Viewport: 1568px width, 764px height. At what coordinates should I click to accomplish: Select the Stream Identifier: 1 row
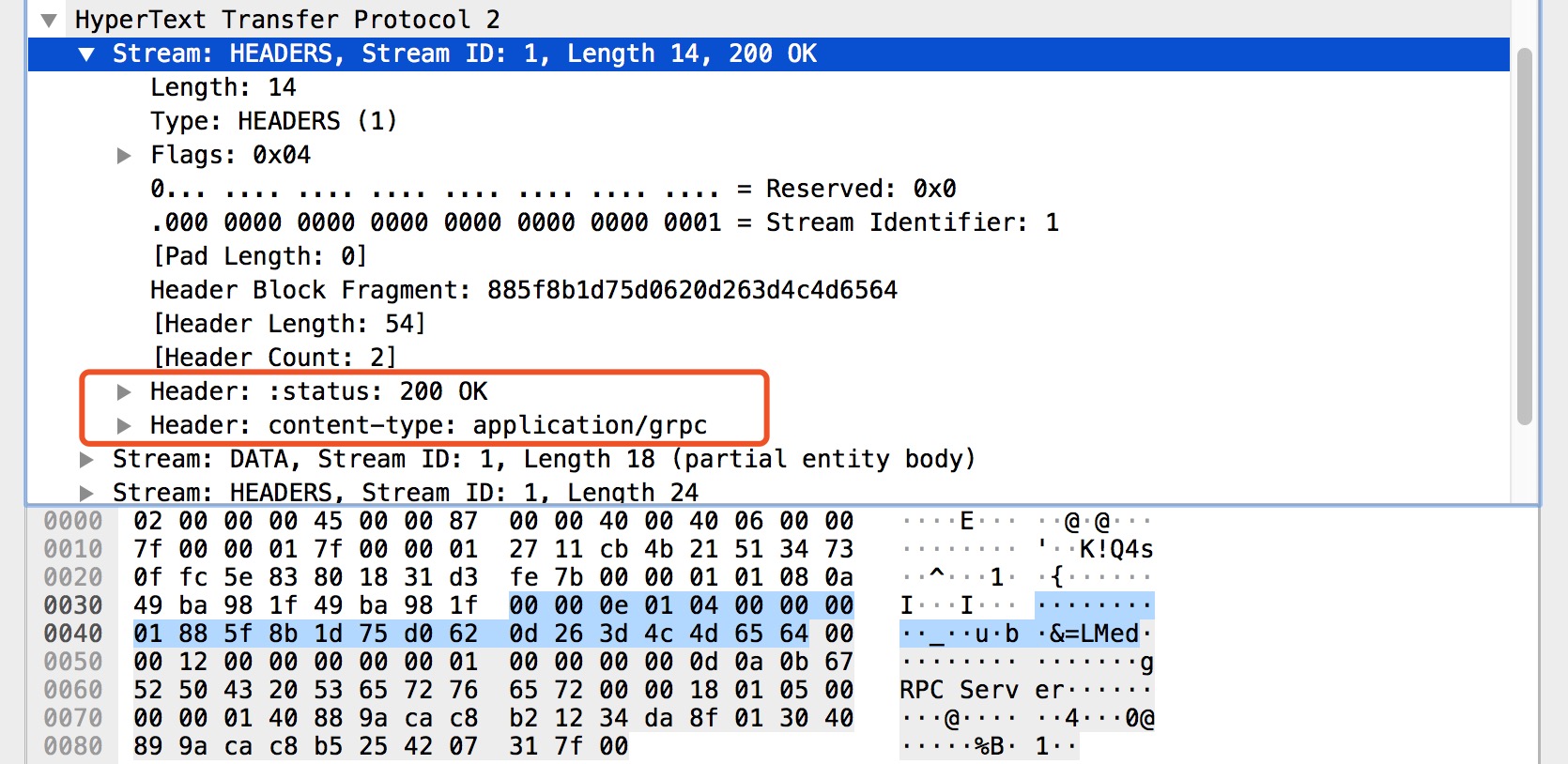(x=604, y=223)
